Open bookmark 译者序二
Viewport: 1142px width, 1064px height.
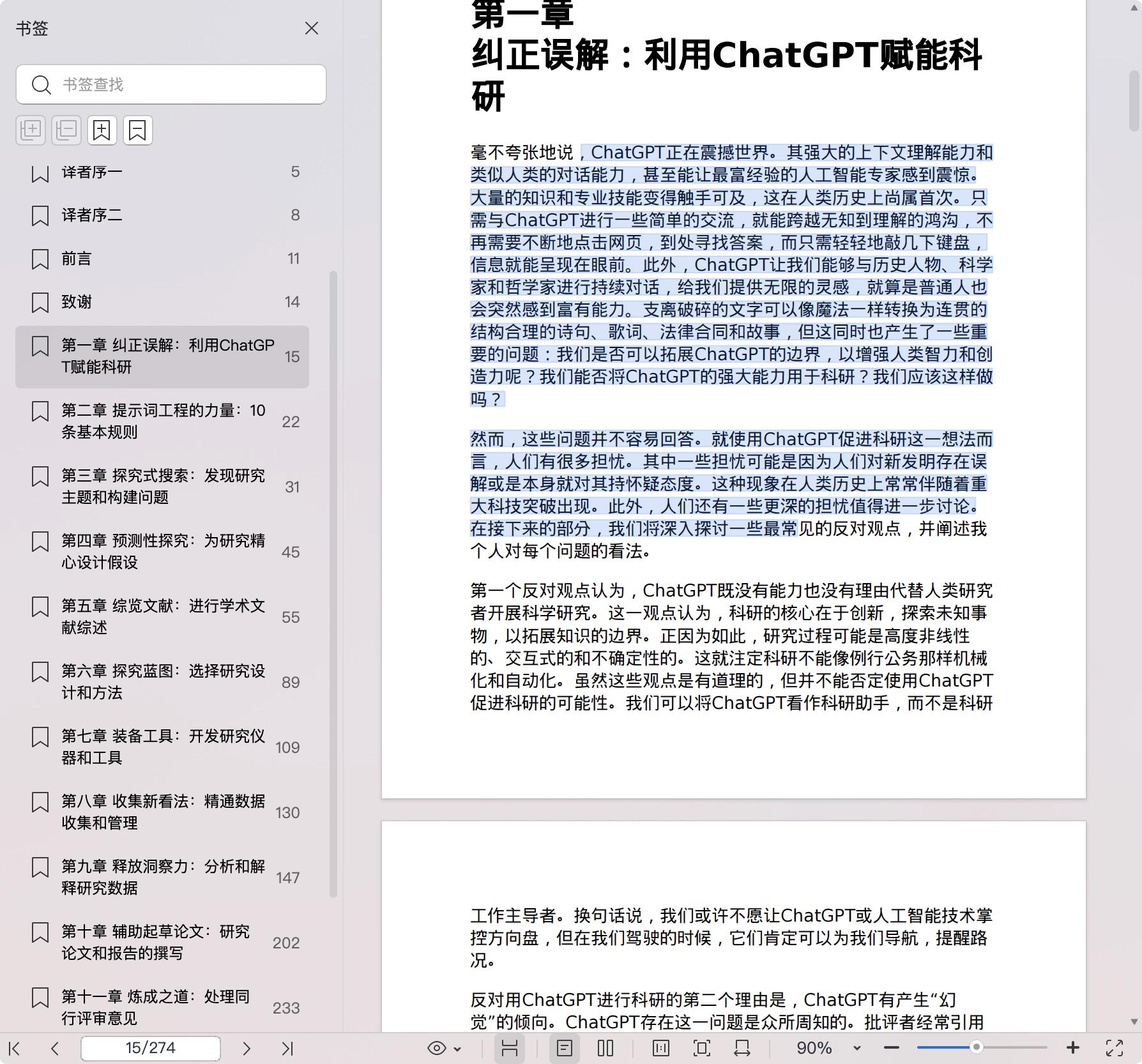(x=162, y=215)
